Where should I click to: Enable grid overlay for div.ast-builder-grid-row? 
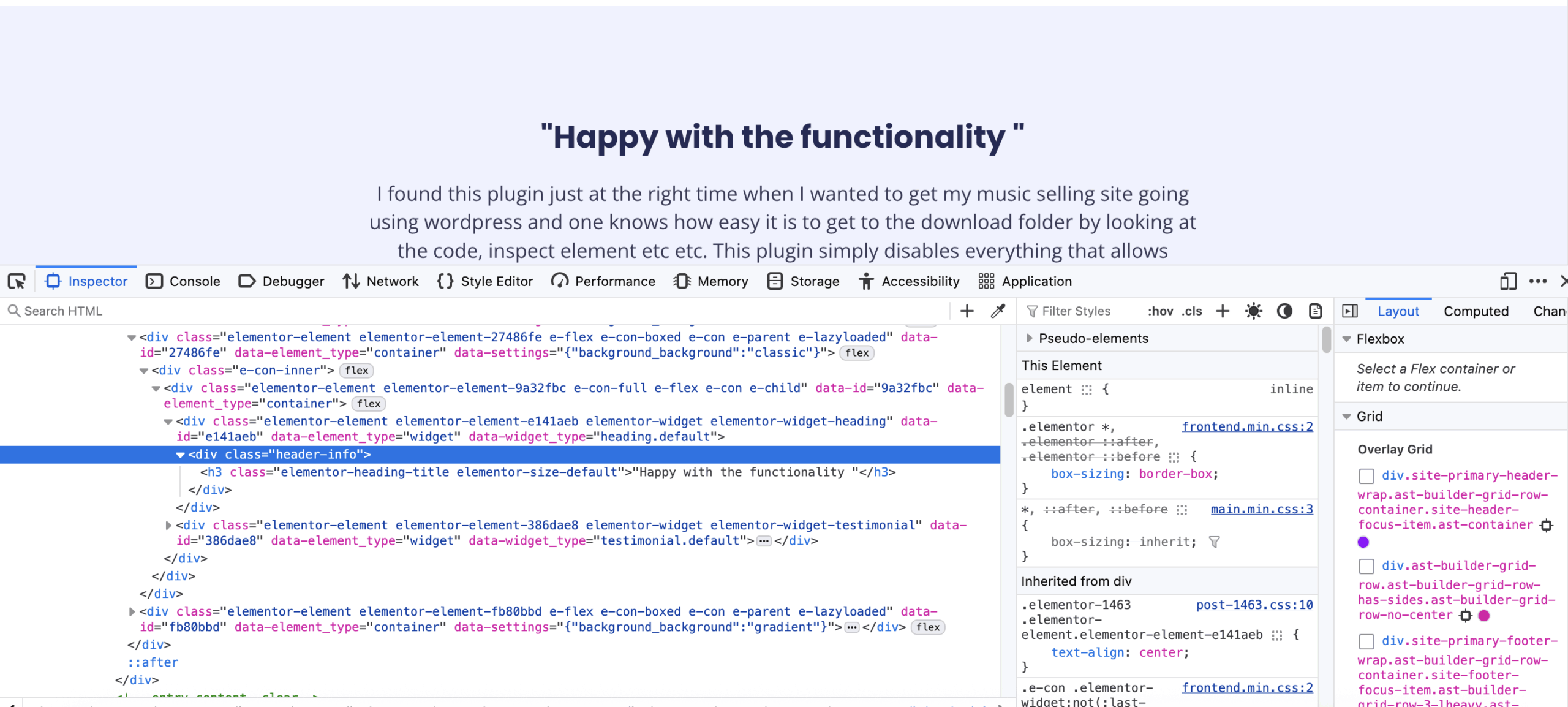pyautogui.click(x=1366, y=566)
